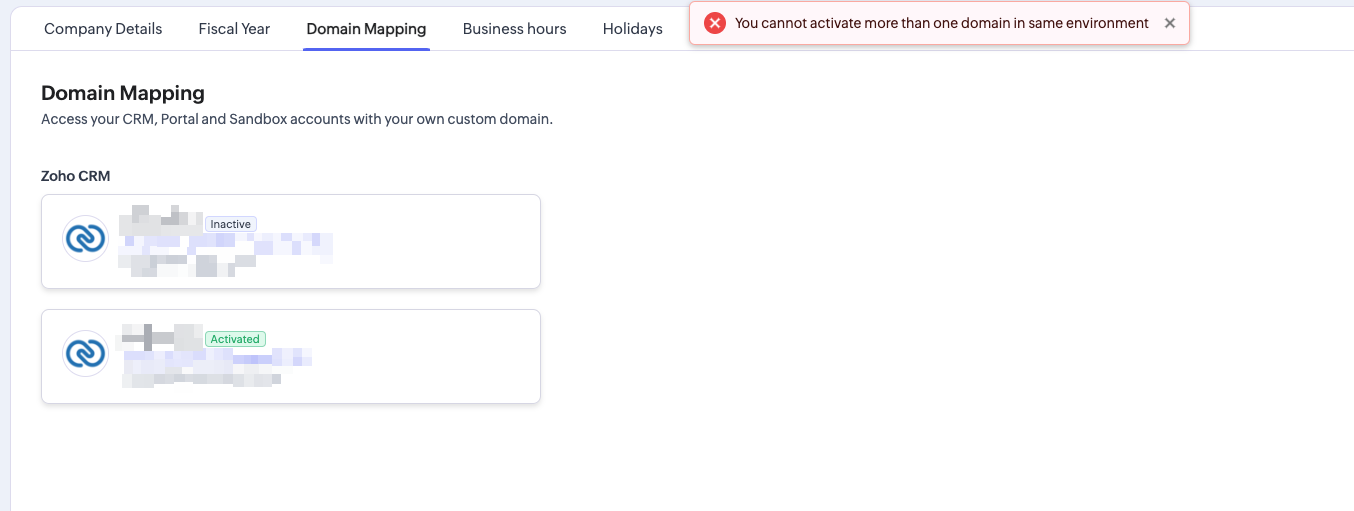
Task: Switch to the Fiscal Year tab
Action: click(x=234, y=29)
